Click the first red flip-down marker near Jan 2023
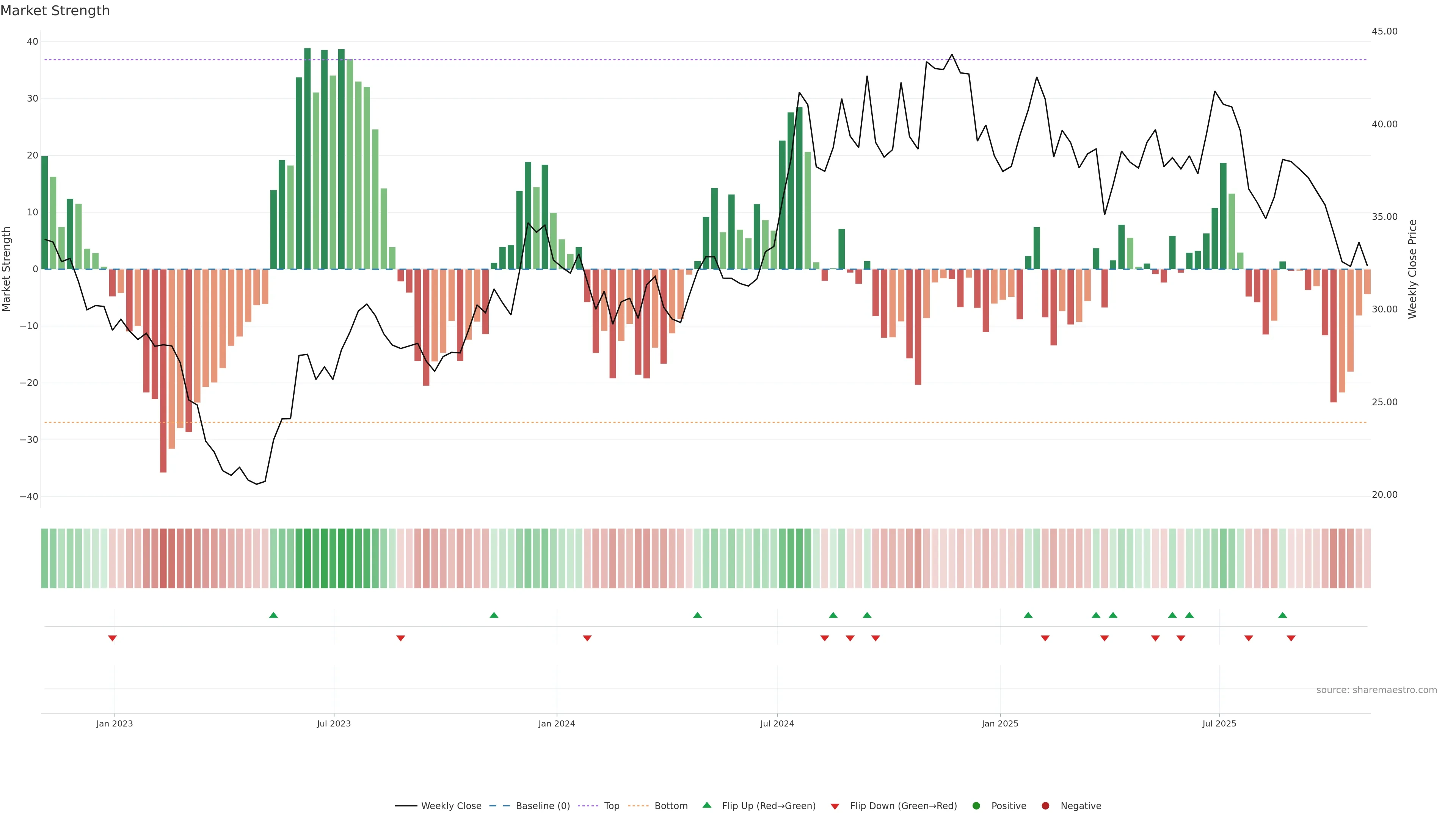1456x819 pixels. click(x=113, y=638)
